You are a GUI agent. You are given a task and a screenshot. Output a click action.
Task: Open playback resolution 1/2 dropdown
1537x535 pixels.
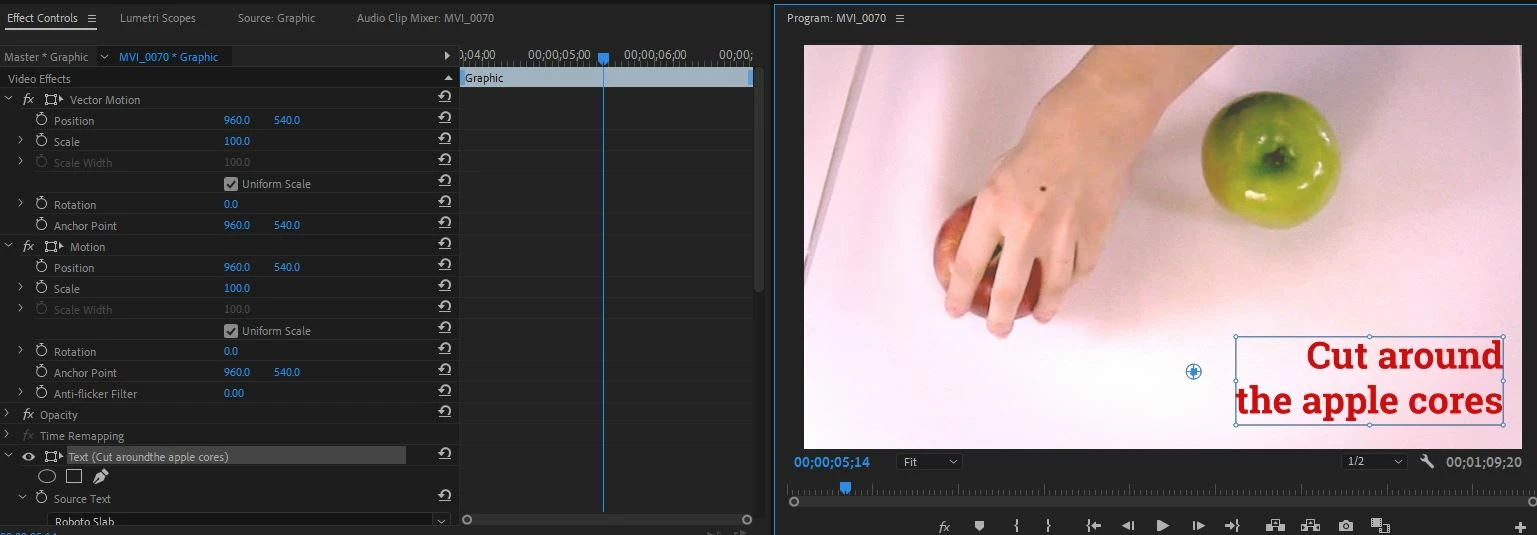tap(1374, 462)
